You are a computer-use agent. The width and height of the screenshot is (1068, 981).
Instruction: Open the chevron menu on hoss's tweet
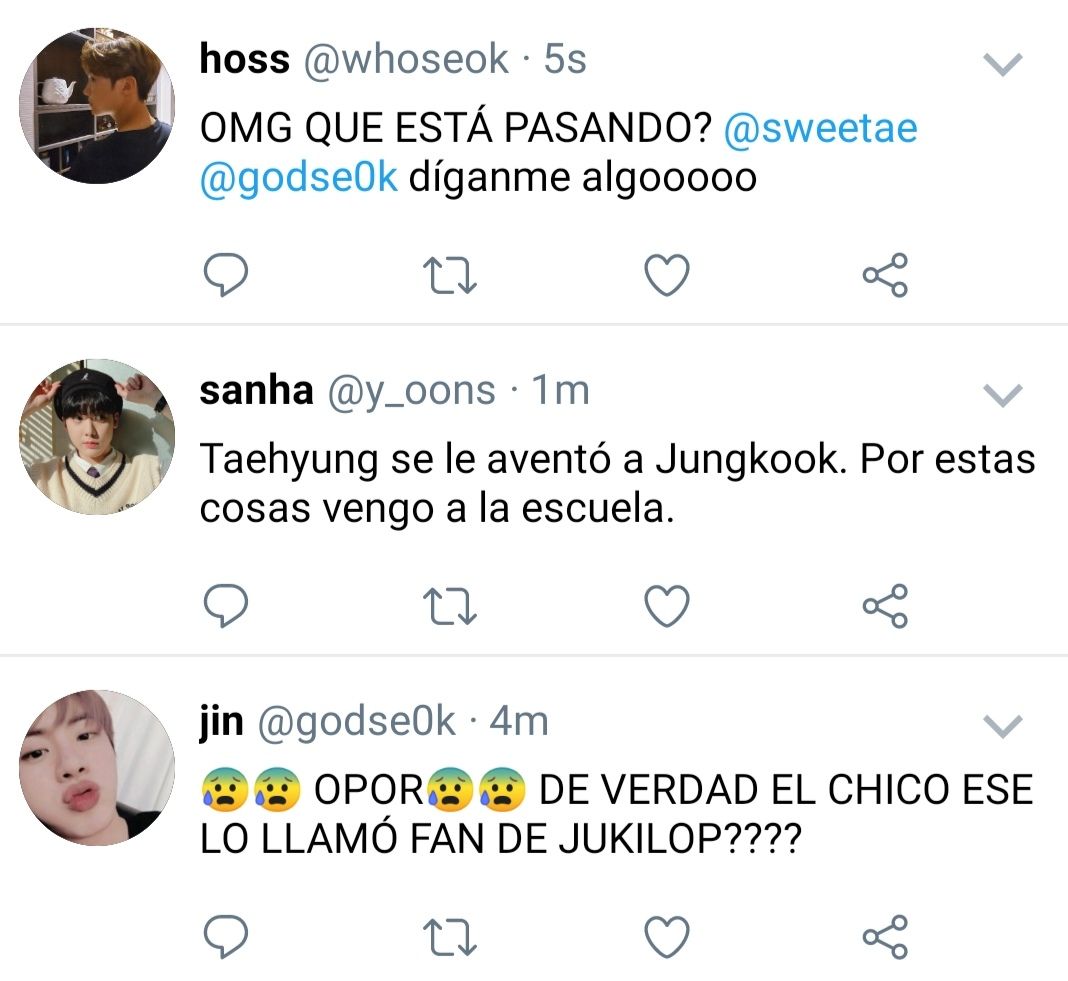click(x=1003, y=64)
